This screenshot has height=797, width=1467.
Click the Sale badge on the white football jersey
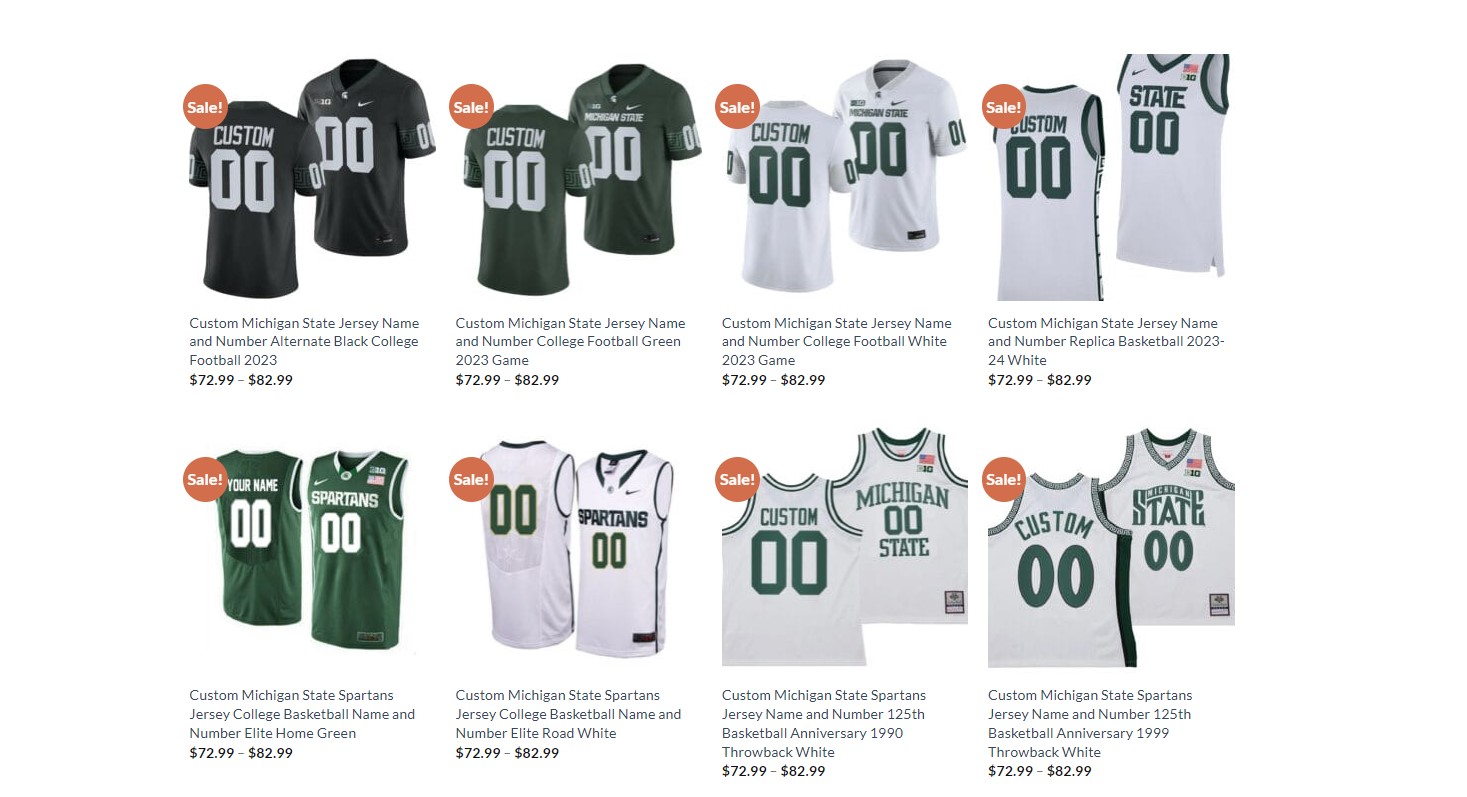737,107
